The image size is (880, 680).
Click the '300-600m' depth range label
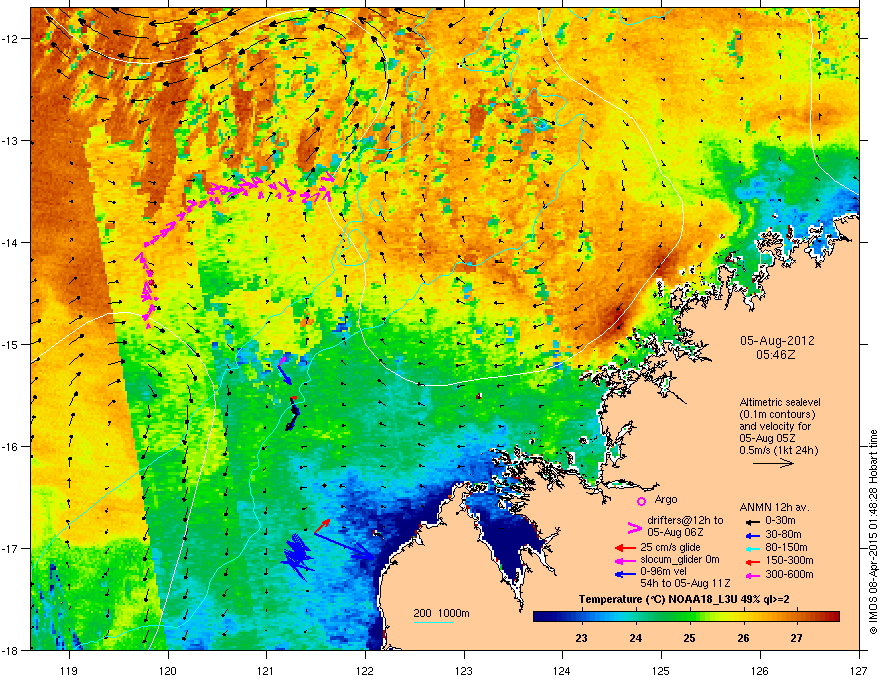pyautogui.click(x=789, y=574)
